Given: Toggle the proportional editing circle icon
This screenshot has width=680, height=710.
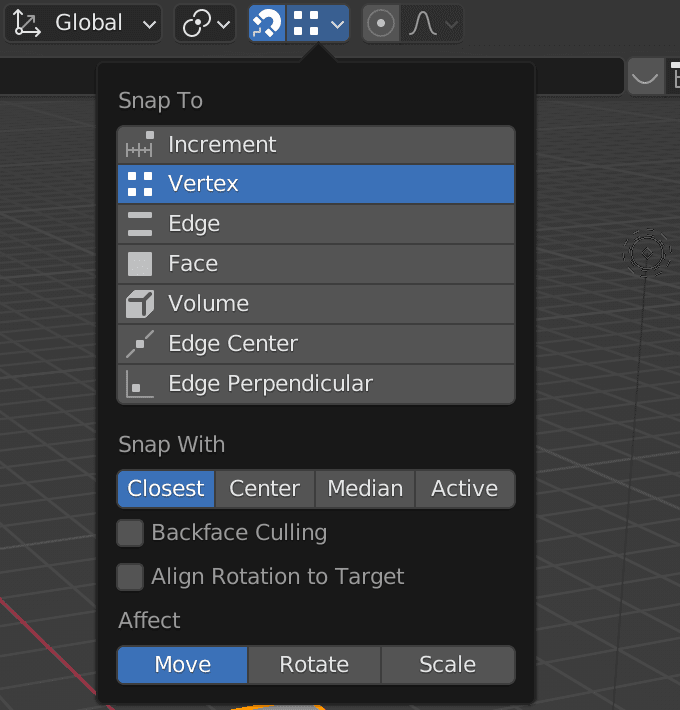Looking at the screenshot, I should click(381, 23).
